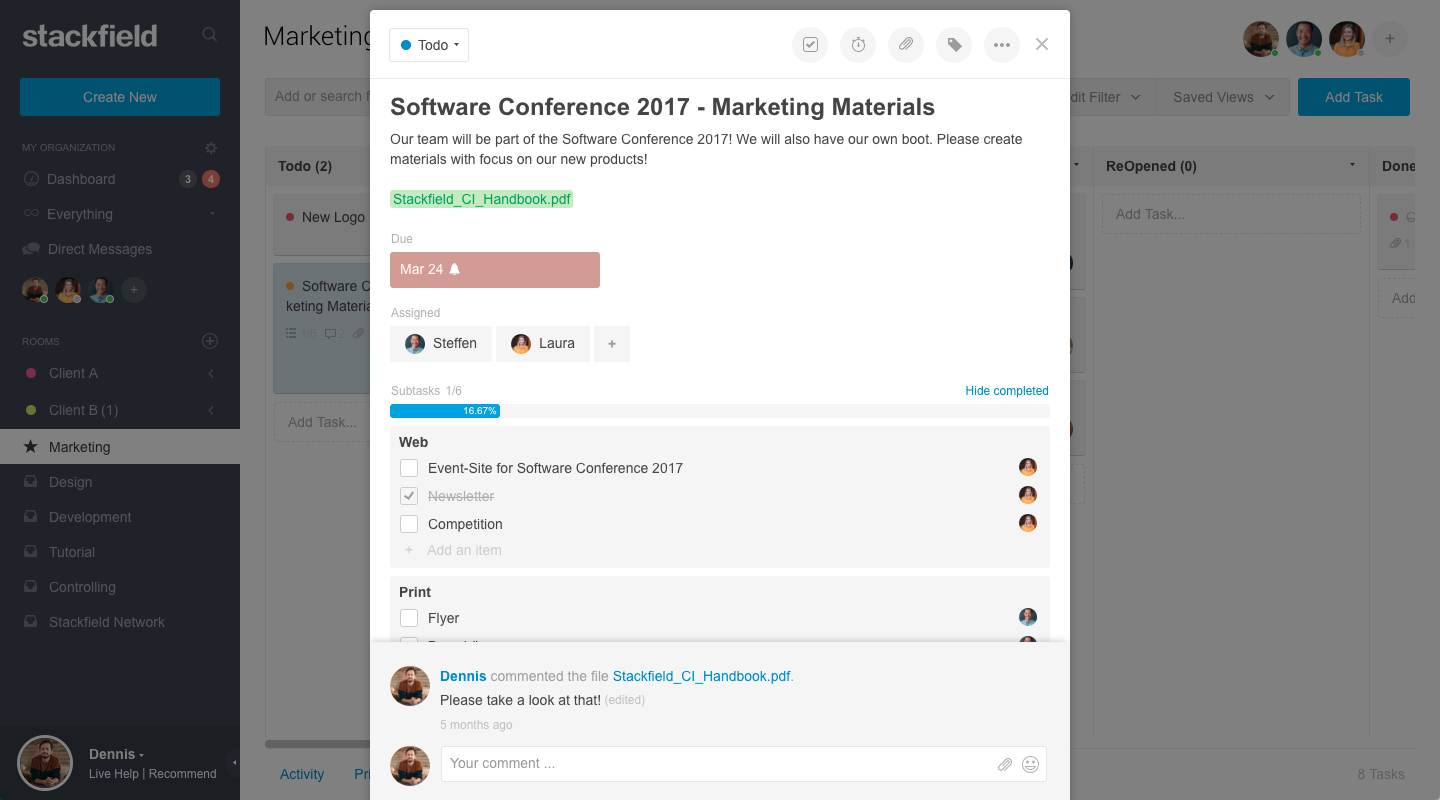Add a member with top-right plus icon

[1390, 39]
